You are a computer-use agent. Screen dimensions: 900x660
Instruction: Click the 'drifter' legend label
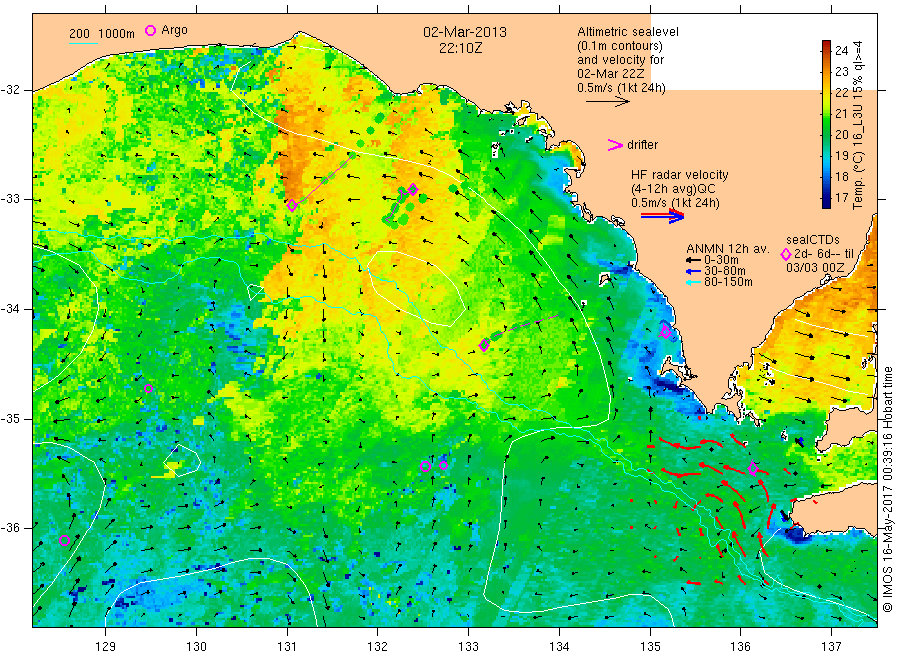pos(643,145)
